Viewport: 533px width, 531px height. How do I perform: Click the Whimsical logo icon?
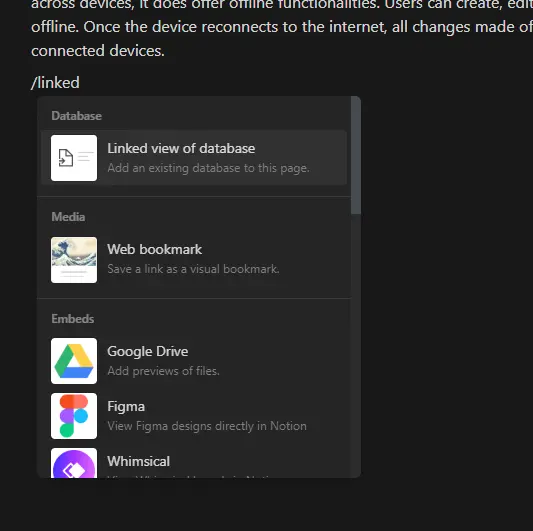tap(74, 463)
